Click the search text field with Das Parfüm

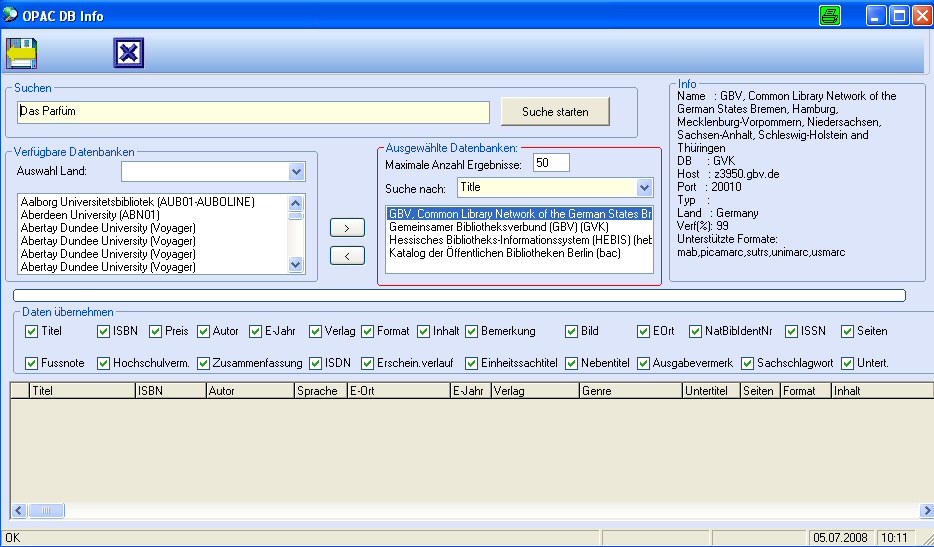pos(254,112)
